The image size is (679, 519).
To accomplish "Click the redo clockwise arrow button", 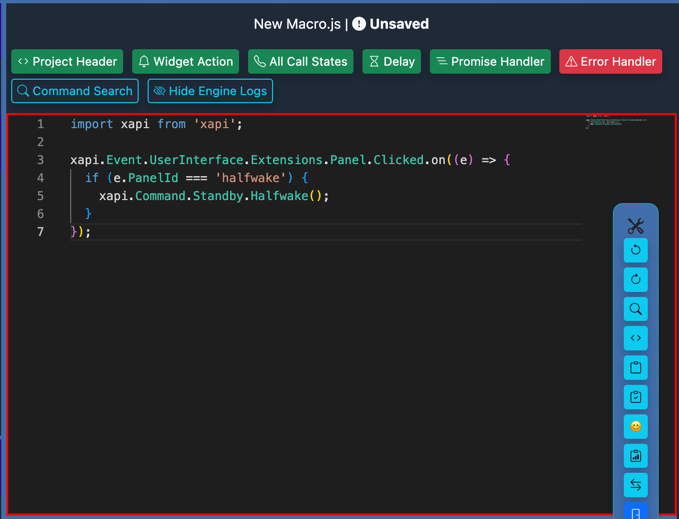I will pyautogui.click(x=635, y=280).
